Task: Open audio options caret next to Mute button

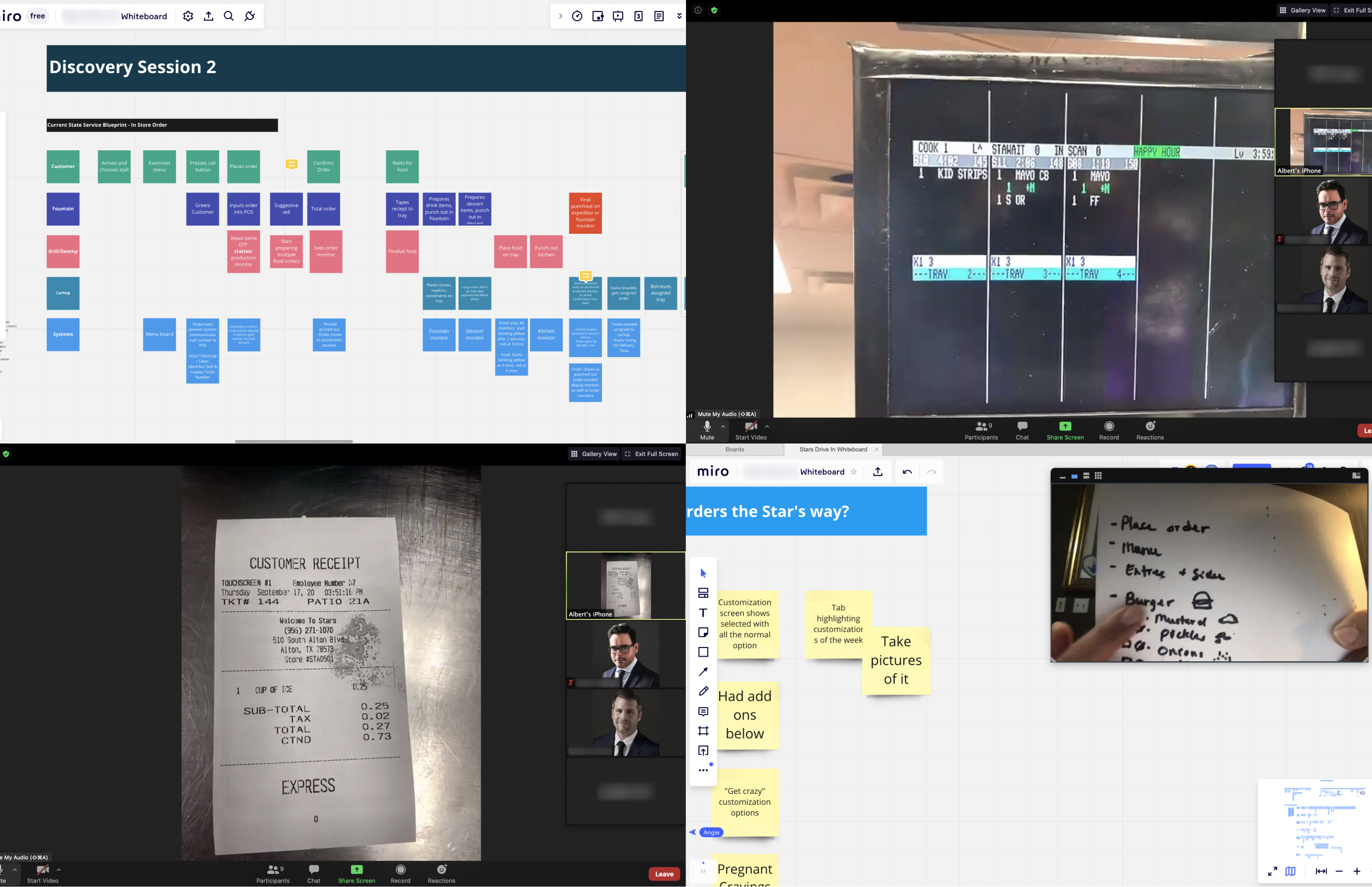Action: (x=723, y=427)
